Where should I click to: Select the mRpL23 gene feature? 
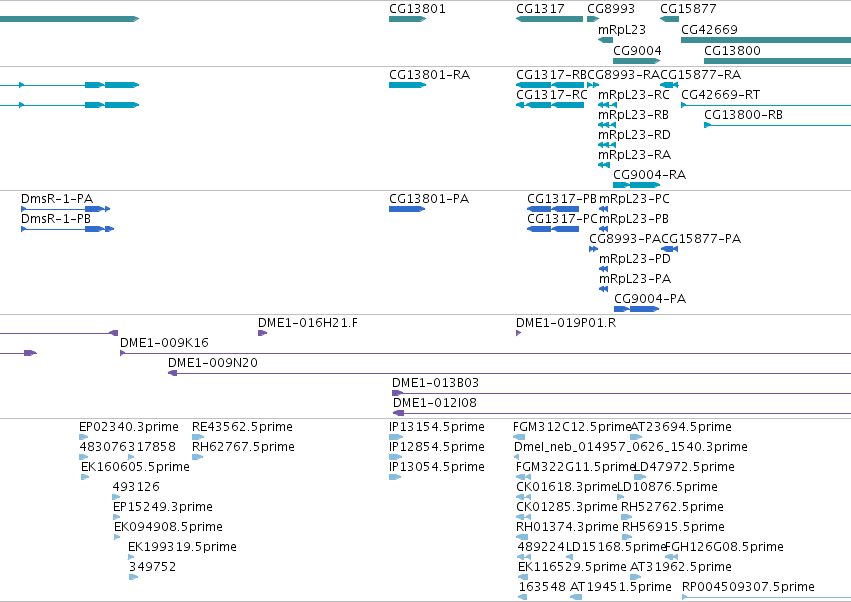[x=606, y=40]
